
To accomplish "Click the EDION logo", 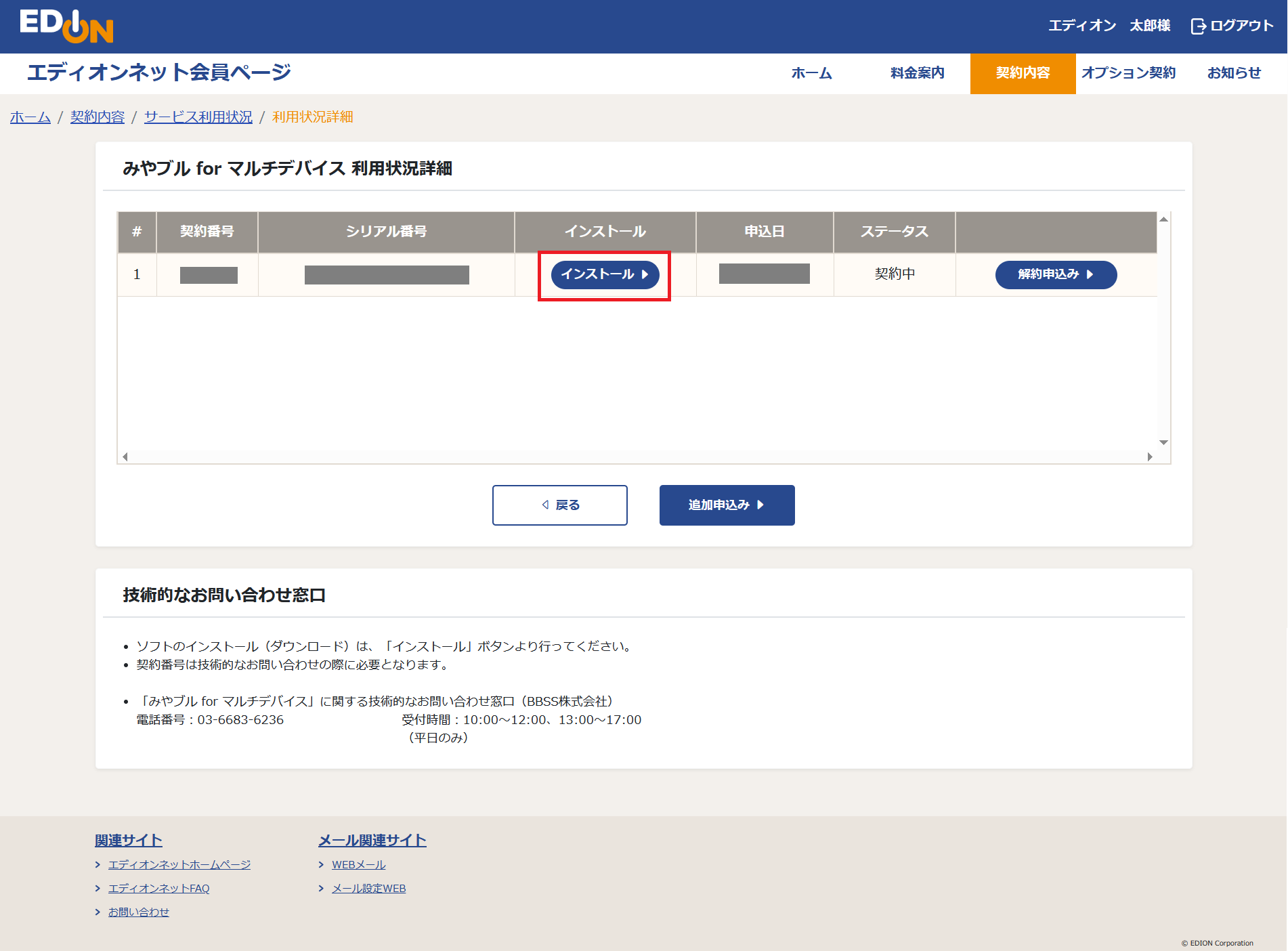I will click(66, 26).
